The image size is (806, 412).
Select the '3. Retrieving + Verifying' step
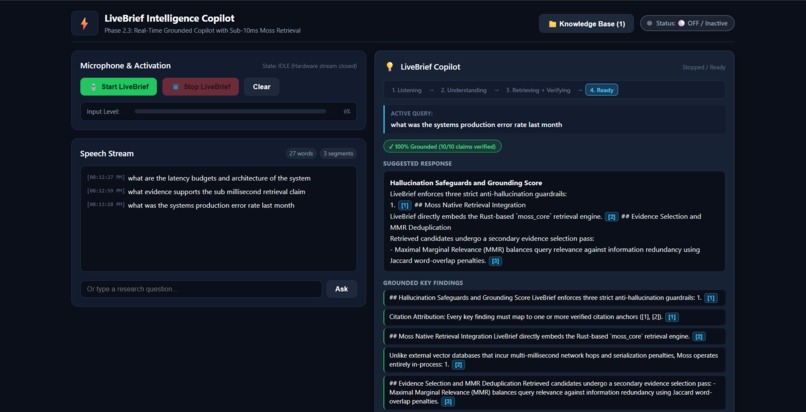538,90
